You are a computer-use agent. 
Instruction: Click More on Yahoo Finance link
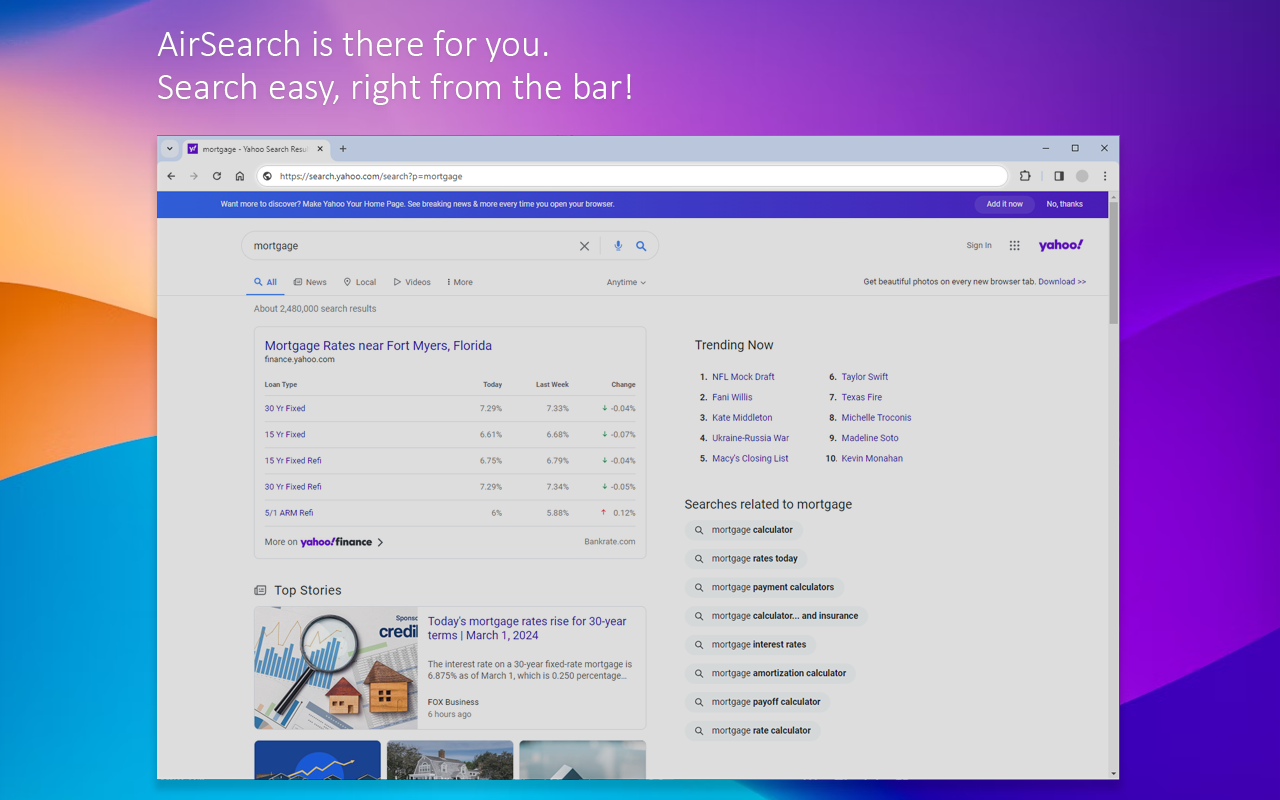(x=324, y=542)
